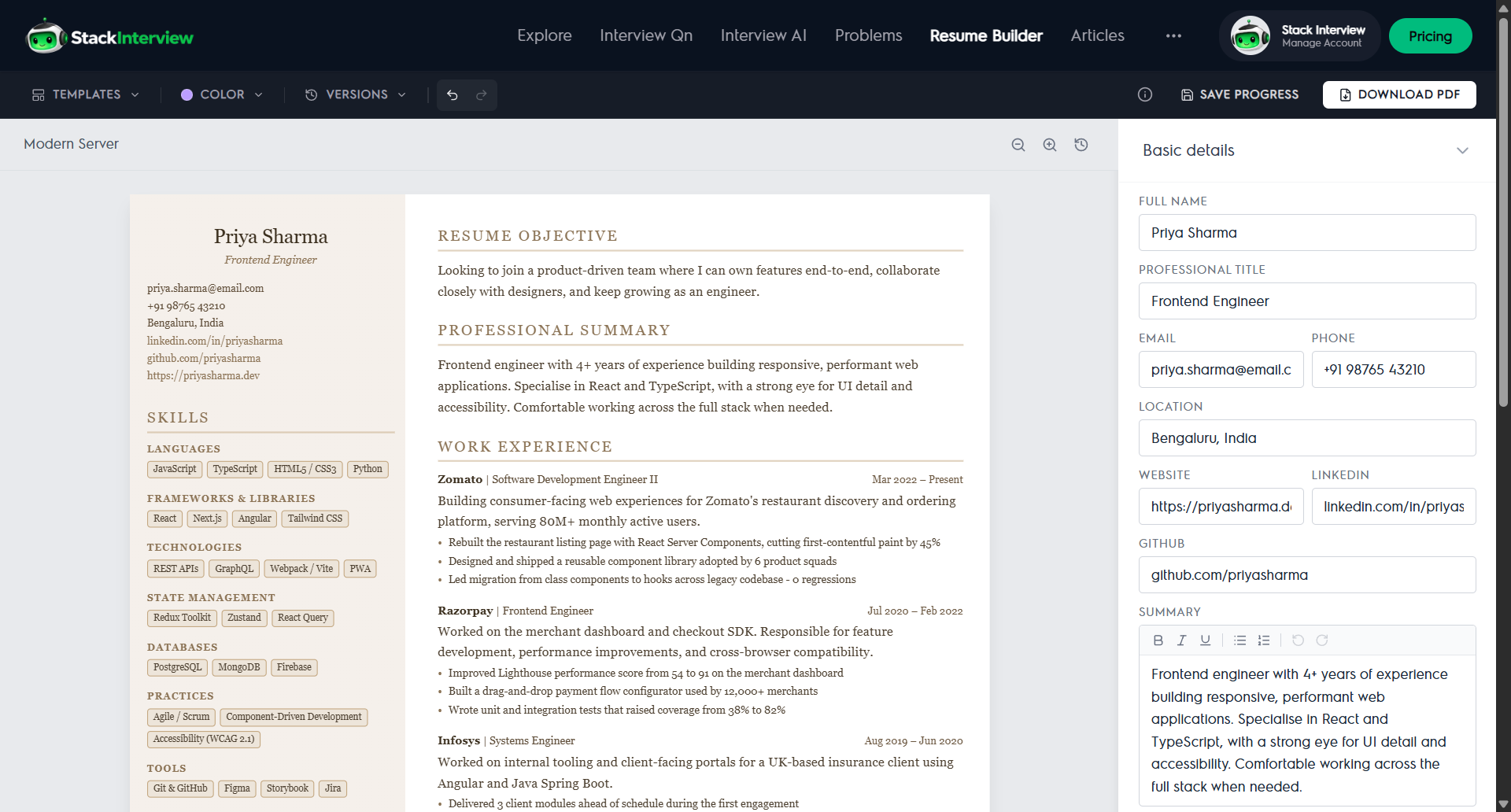The width and height of the screenshot is (1511, 812).
Task: Open Interview AI page
Action: pos(763,35)
